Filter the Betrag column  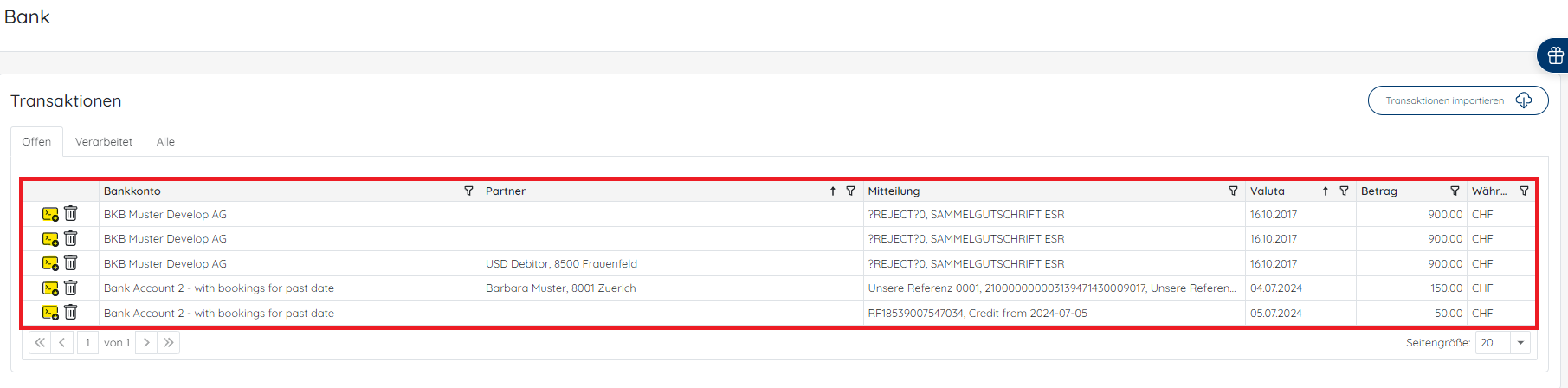click(x=1455, y=191)
